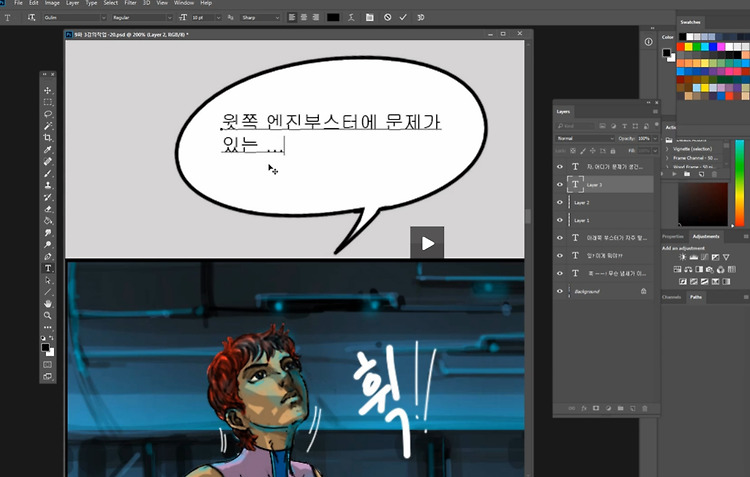
Task: Select the Lasso tool
Action: click(48, 114)
